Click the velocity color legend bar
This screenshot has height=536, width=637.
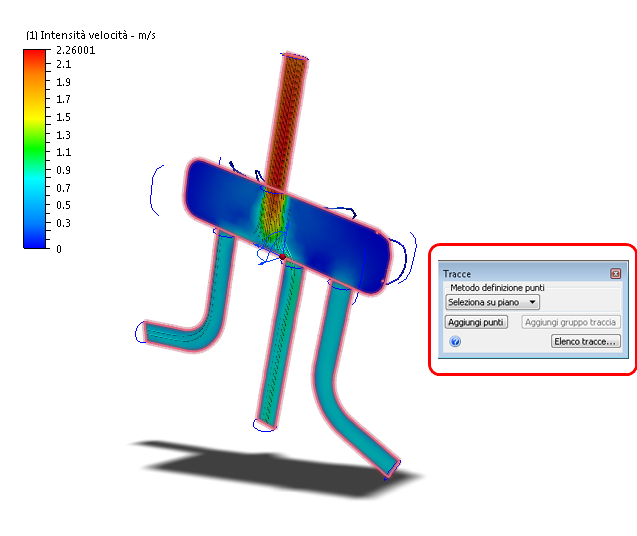pos(34,149)
